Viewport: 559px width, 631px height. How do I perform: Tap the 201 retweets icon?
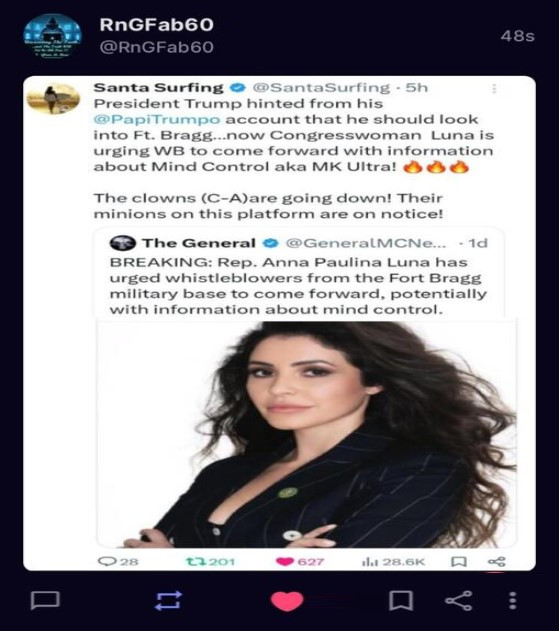click(x=196, y=561)
